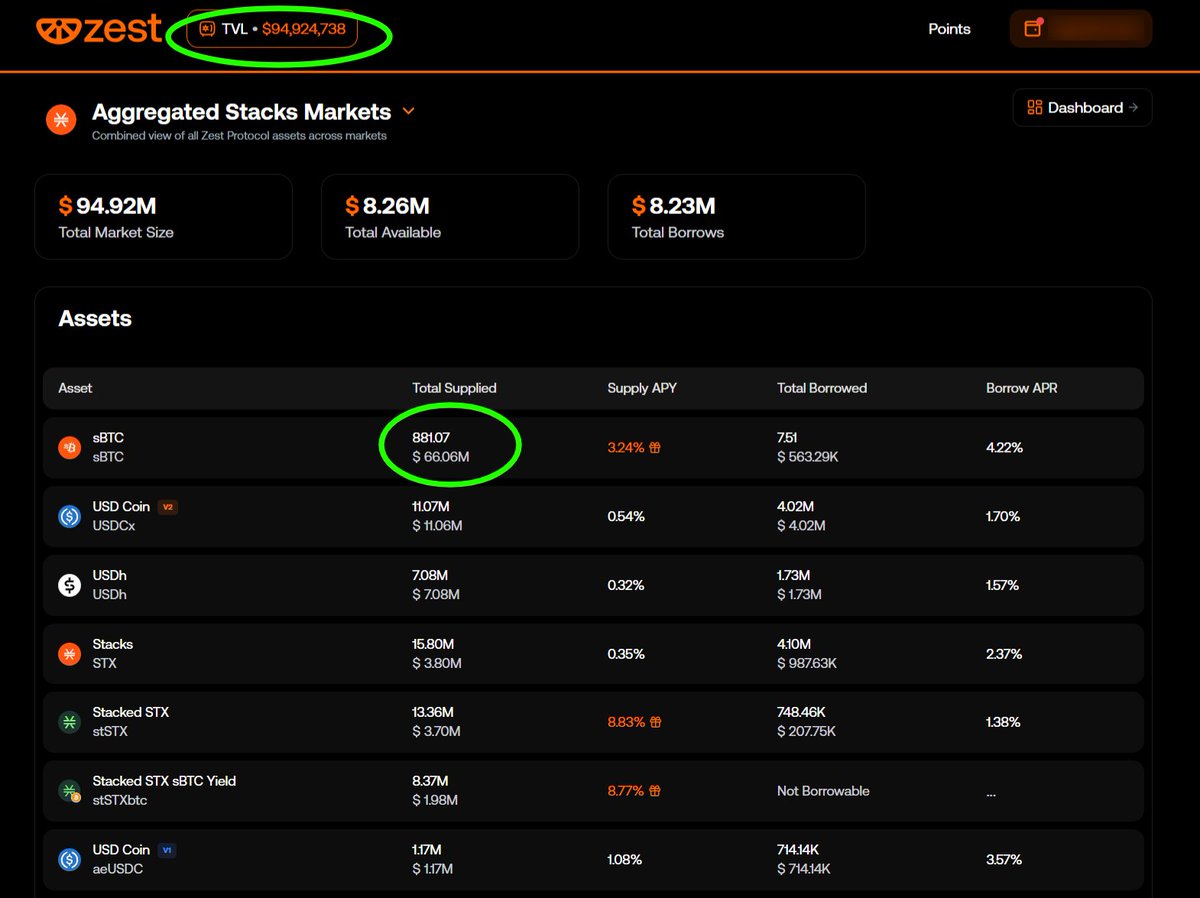Sort by Supply APY column header

pyautogui.click(x=642, y=388)
